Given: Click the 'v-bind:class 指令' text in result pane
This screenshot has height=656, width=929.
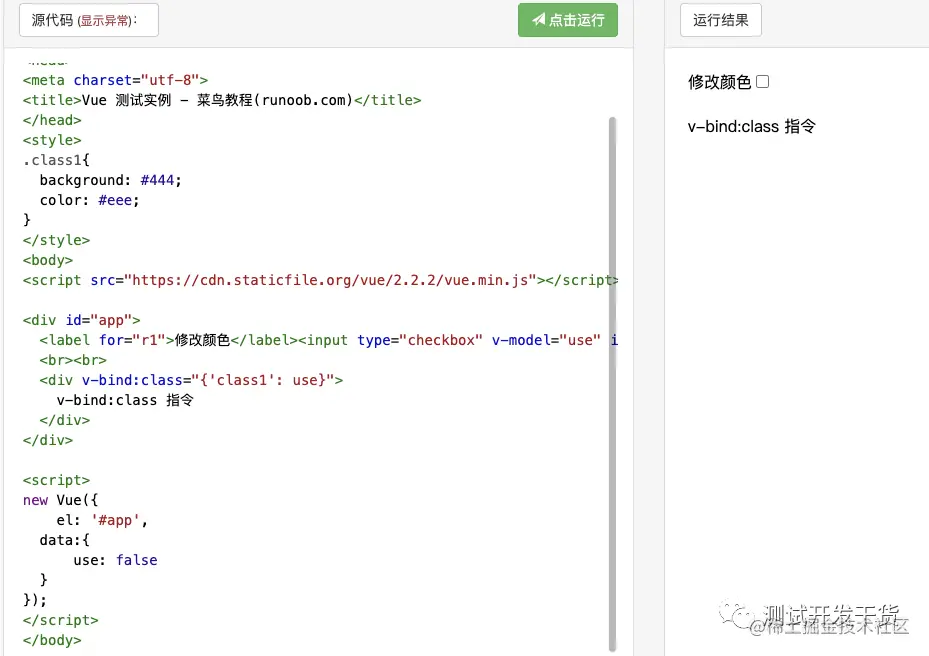Looking at the screenshot, I should point(751,126).
